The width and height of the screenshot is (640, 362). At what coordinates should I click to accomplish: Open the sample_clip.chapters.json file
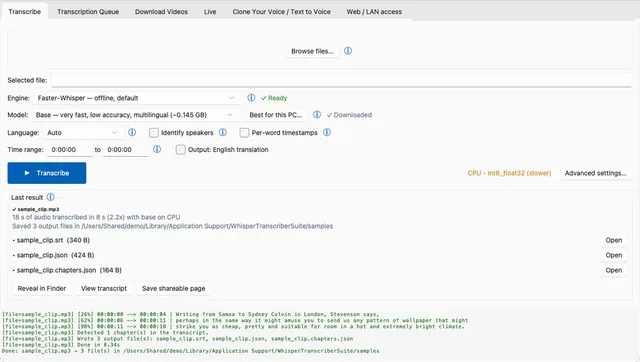click(x=613, y=270)
